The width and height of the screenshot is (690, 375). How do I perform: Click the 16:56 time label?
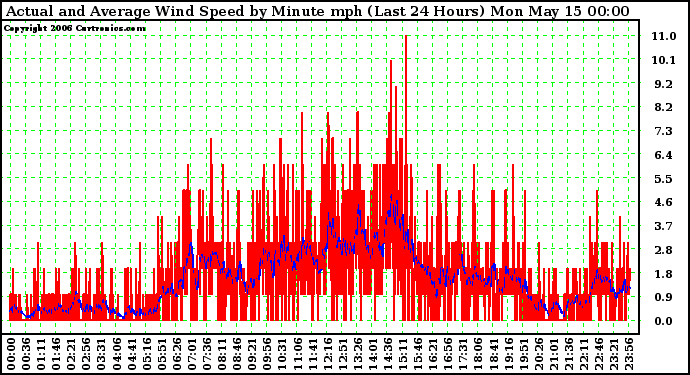[448, 354]
